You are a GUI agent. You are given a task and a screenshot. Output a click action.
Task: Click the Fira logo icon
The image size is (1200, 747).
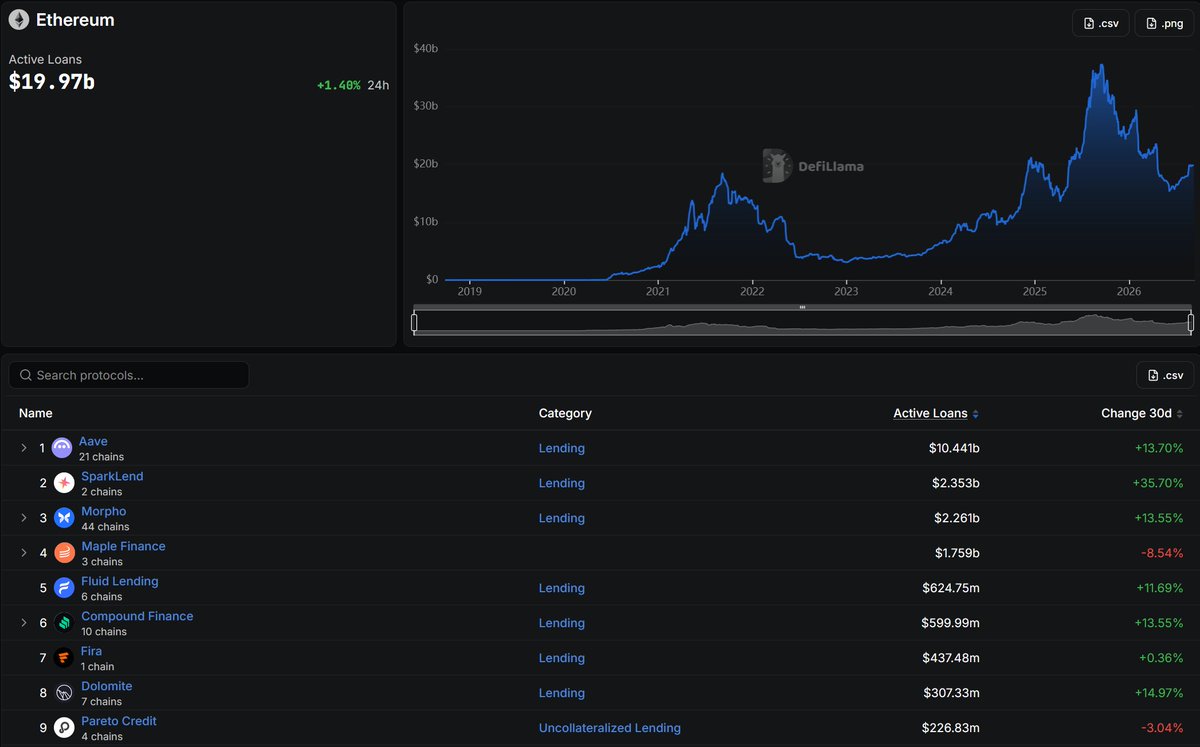pos(64,658)
